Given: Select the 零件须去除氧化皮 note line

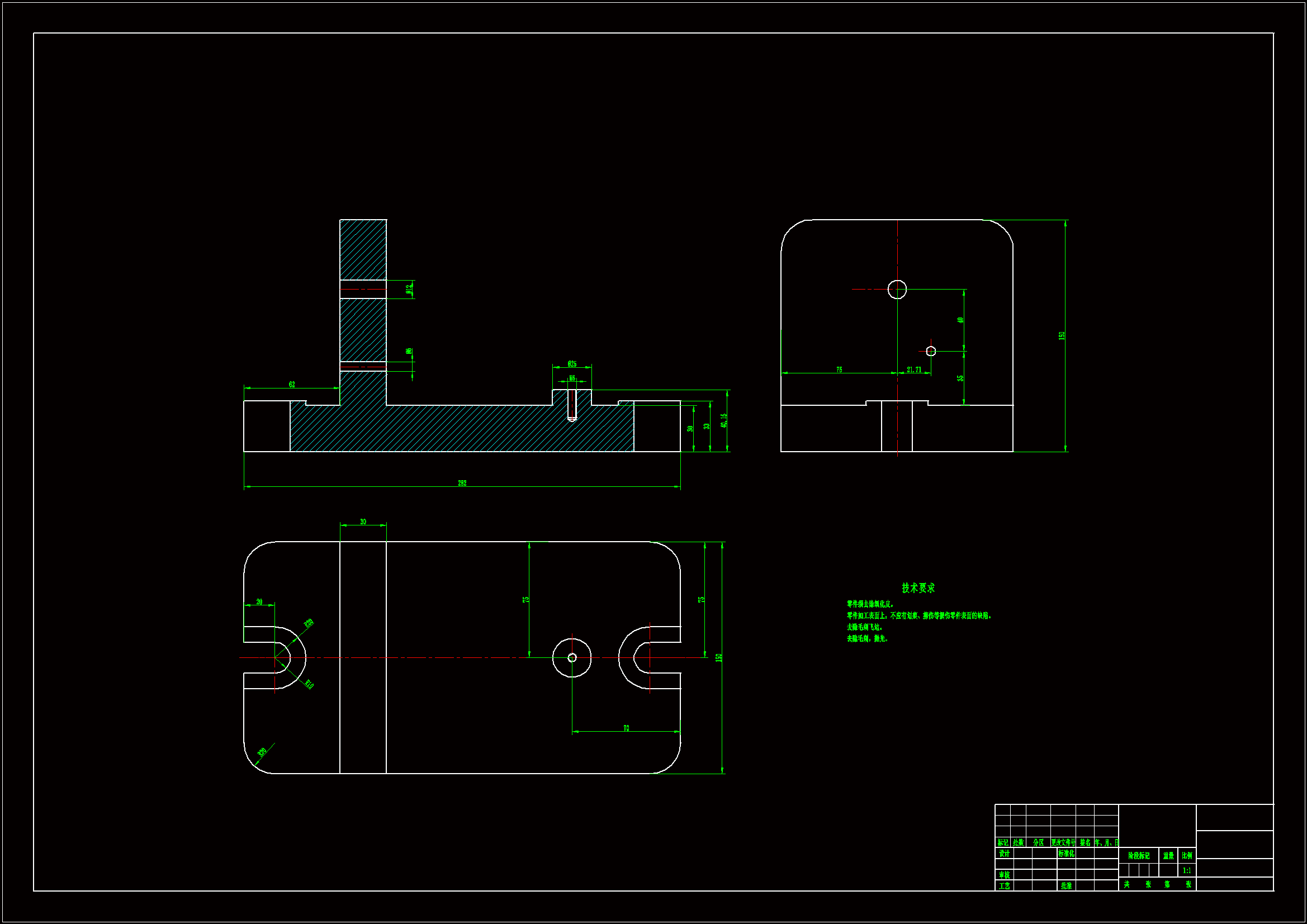Looking at the screenshot, I should coord(870,605).
